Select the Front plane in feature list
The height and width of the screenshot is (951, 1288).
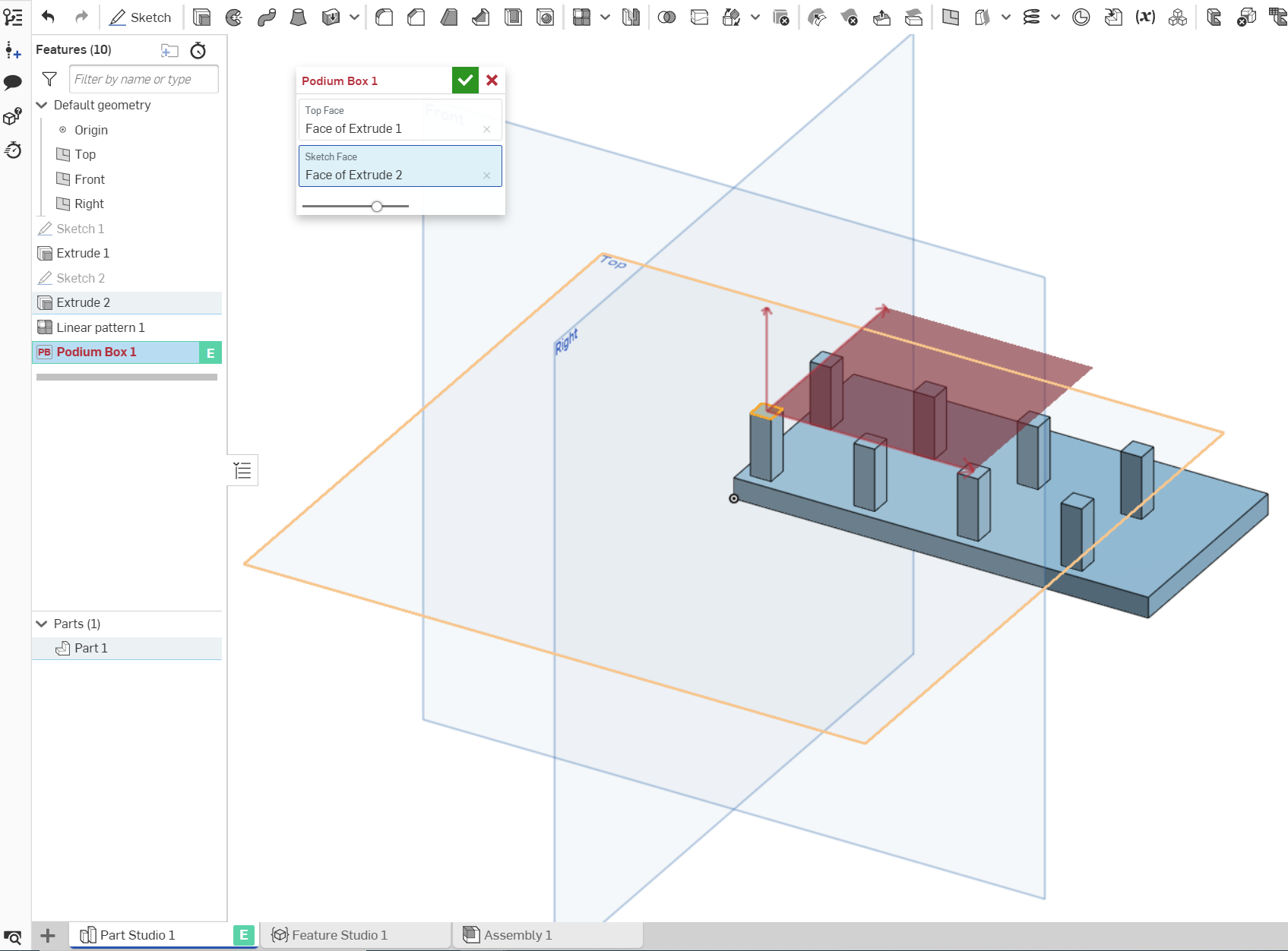coord(90,179)
